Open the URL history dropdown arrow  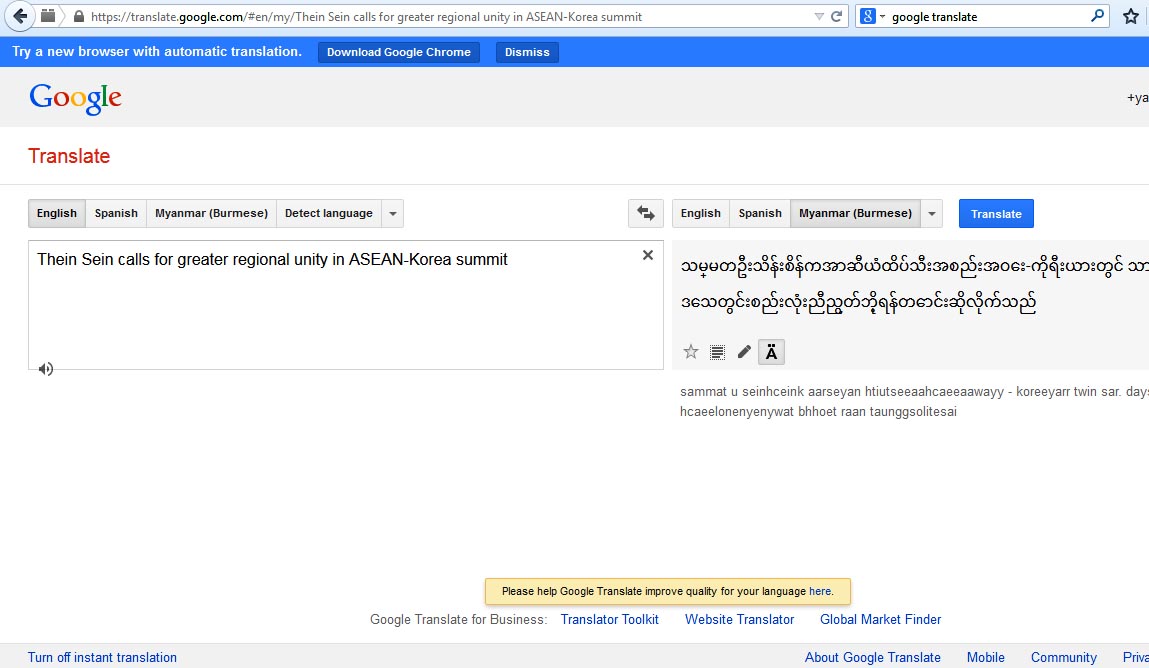pos(819,16)
